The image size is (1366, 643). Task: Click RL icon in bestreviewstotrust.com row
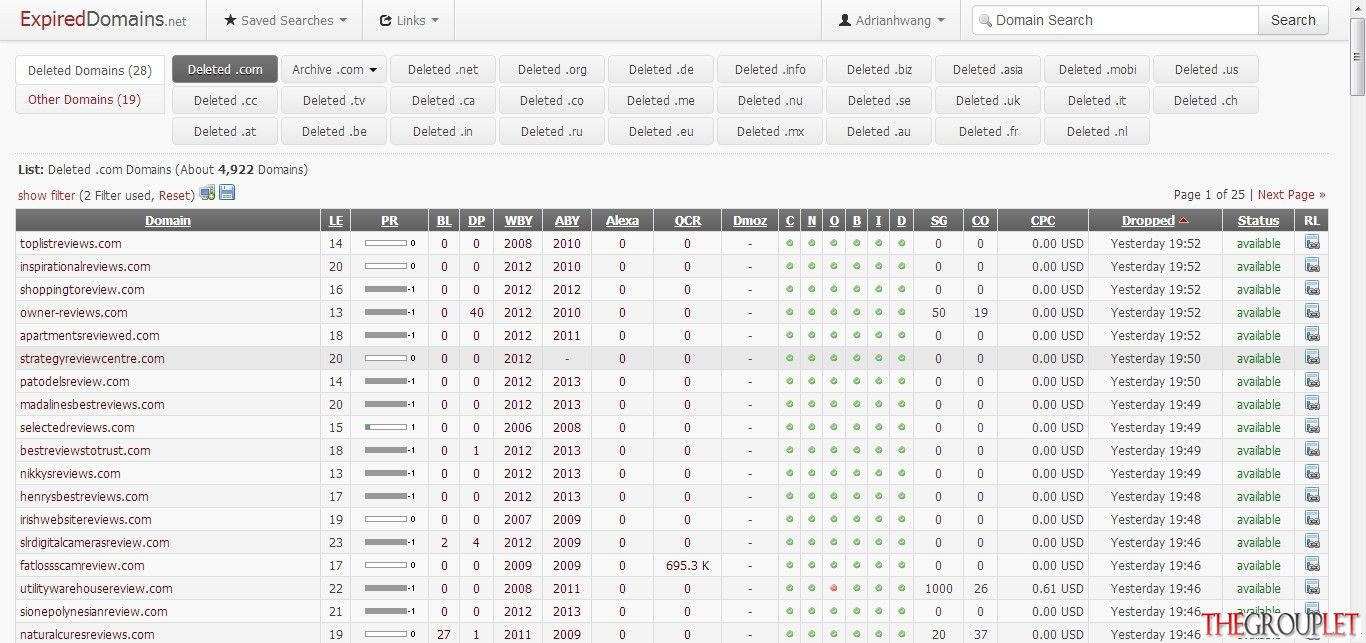1312,450
